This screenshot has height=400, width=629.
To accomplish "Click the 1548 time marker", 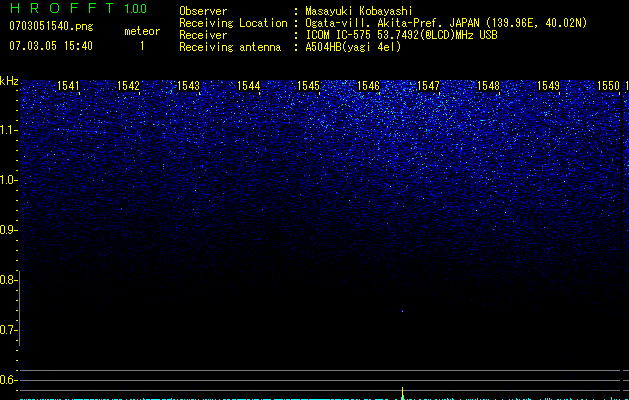I will [x=489, y=86].
